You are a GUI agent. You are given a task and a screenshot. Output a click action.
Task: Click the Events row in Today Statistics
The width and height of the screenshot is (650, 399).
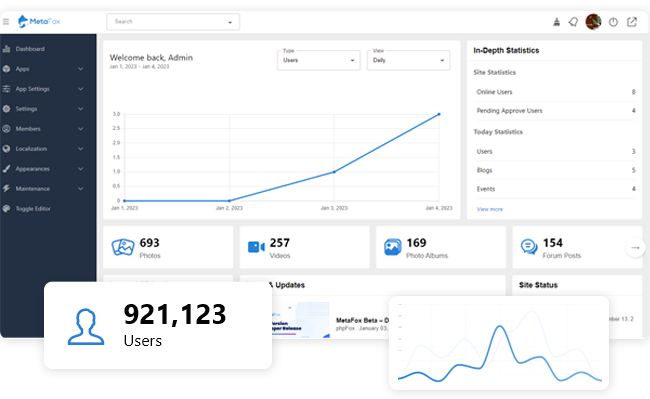click(x=555, y=189)
